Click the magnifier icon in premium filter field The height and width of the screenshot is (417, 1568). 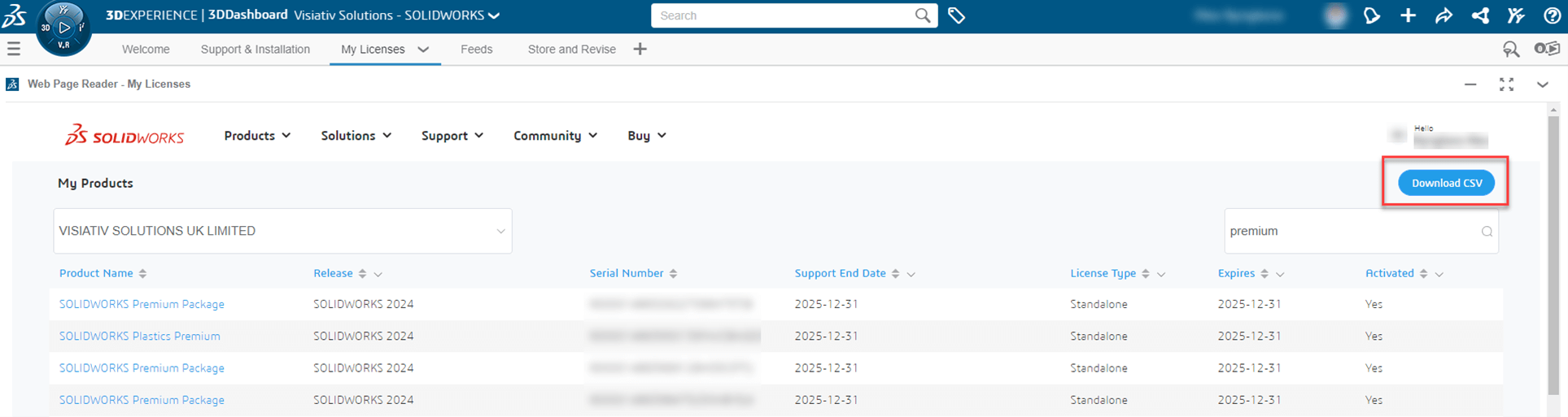coord(1487,232)
